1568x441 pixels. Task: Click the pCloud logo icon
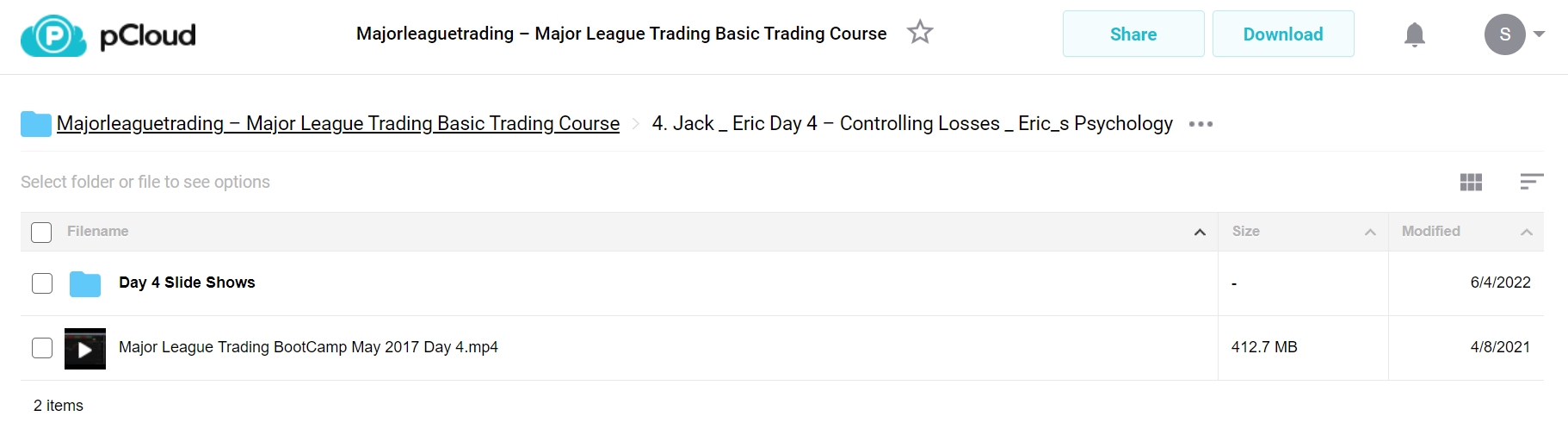pyautogui.click(x=53, y=35)
